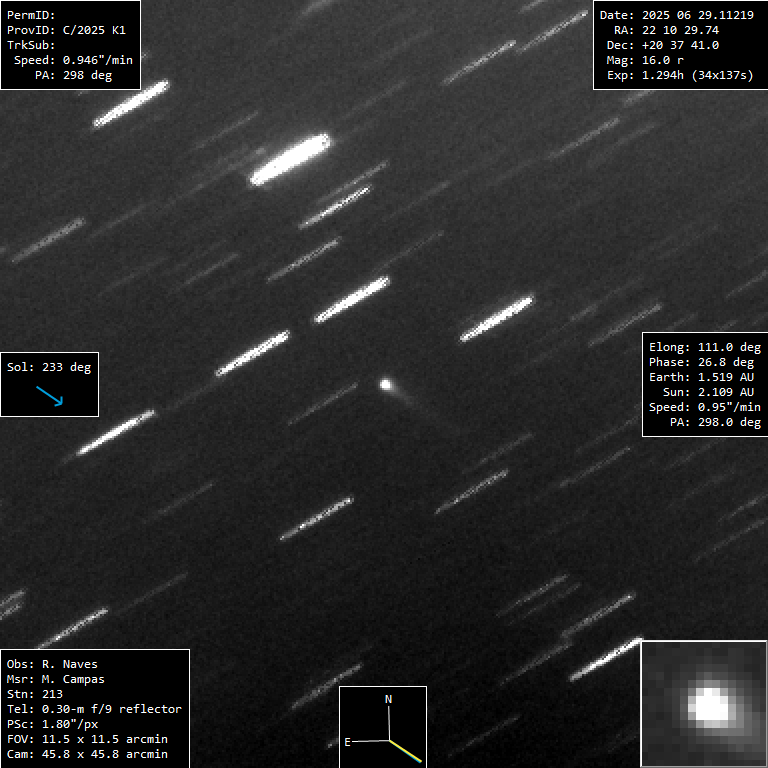Click the Cam: 45.8 x 45.8 arcmin line
This screenshot has height=768, width=768.
tap(88, 754)
